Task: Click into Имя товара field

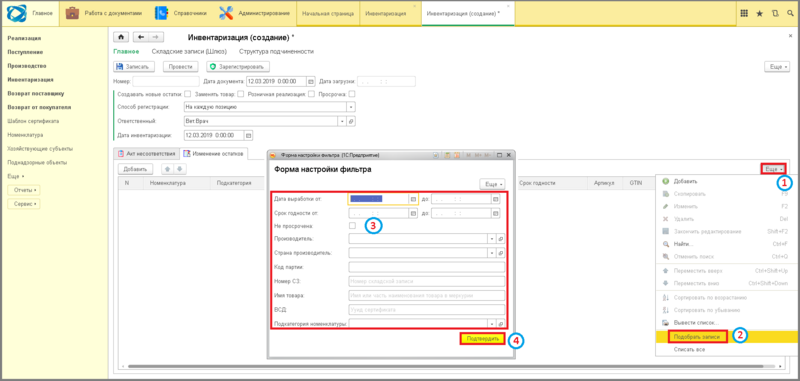Action: click(x=427, y=295)
